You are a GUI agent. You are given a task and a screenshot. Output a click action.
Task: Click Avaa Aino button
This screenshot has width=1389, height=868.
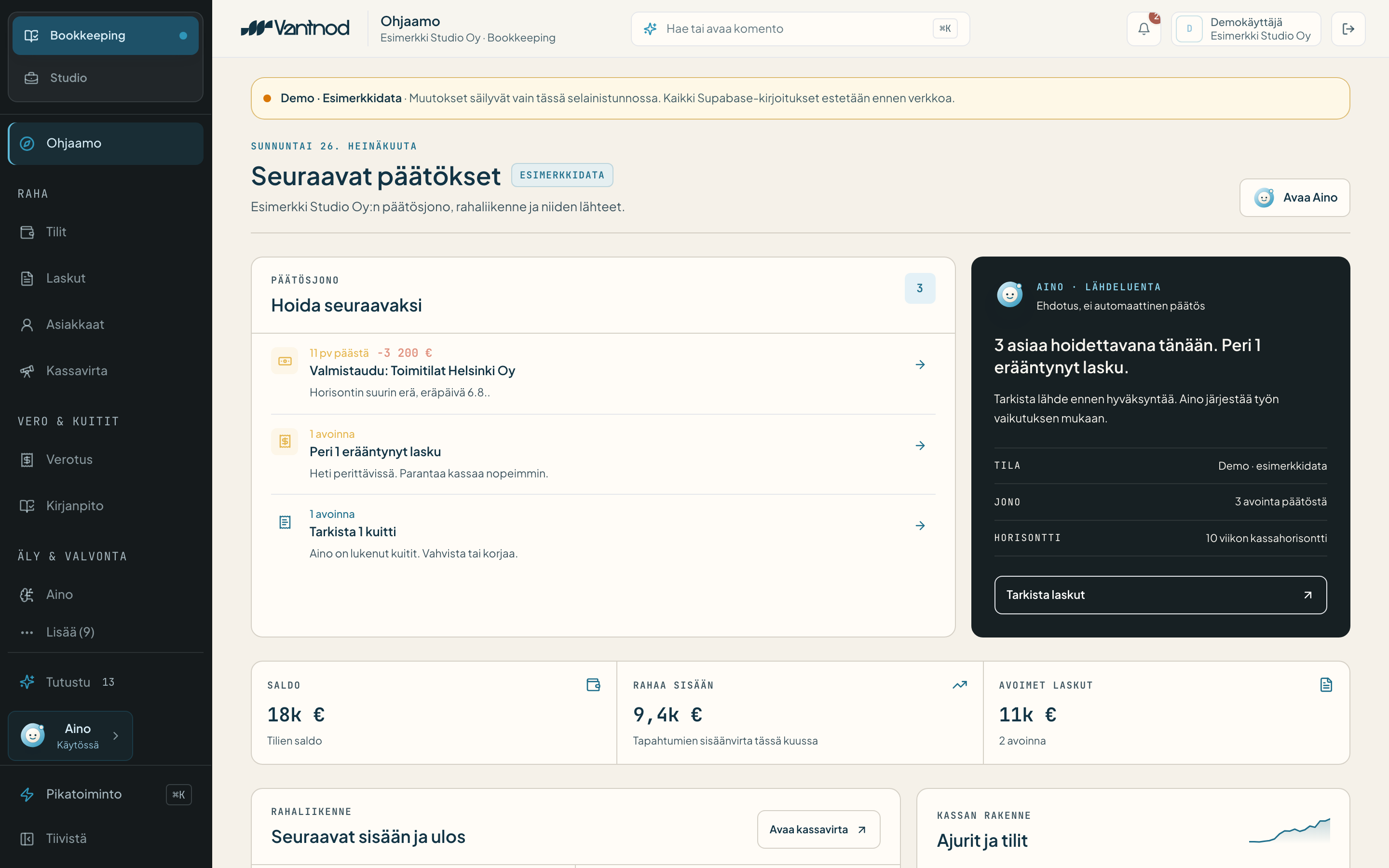[x=1294, y=198]
